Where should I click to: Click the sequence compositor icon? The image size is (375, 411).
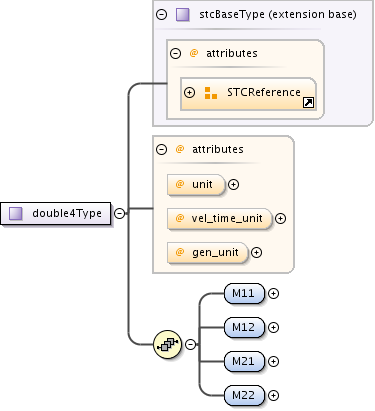[168, 344]
